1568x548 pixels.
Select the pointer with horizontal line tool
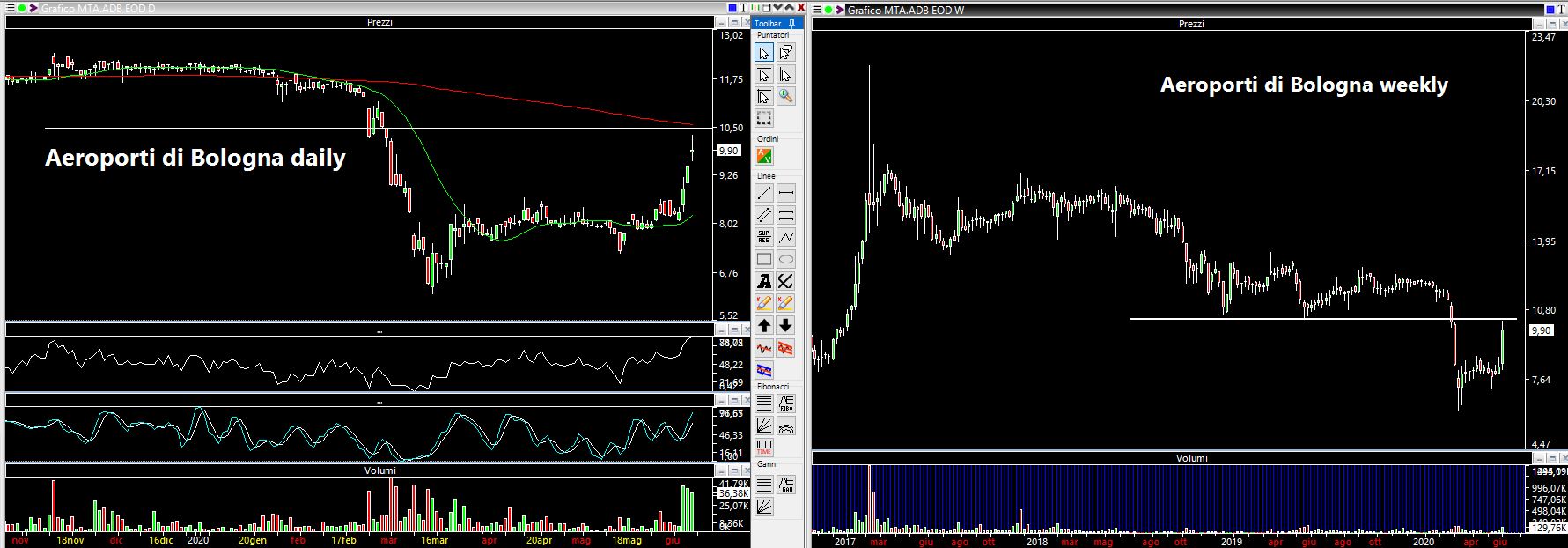[764, 75]
